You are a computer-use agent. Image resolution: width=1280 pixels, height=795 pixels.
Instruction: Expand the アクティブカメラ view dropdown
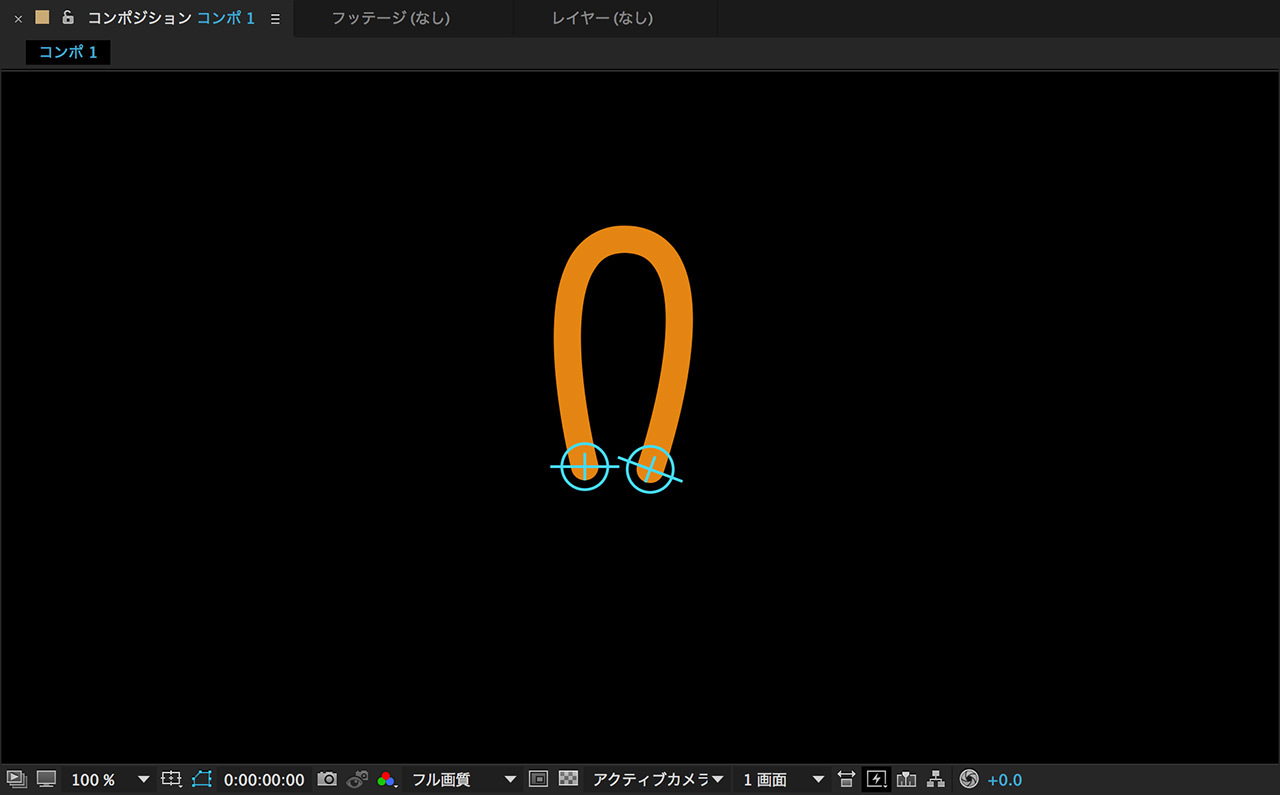click(657, 779)
